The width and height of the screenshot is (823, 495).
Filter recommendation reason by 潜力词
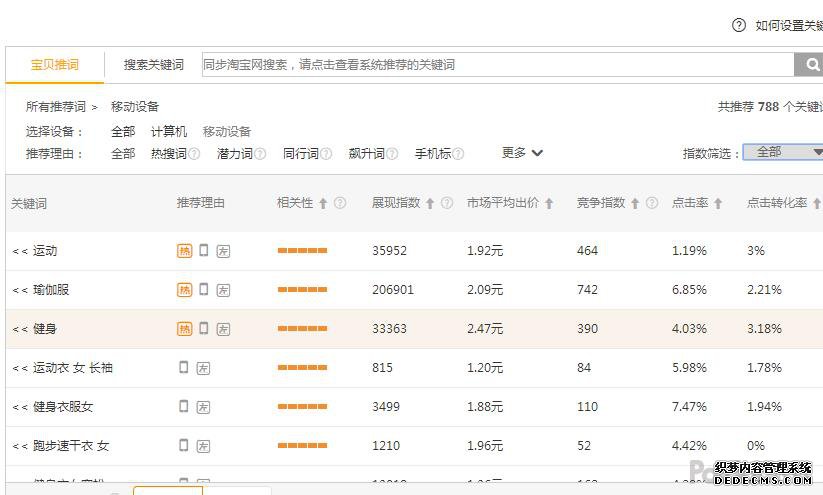click(x=234, y=154)
